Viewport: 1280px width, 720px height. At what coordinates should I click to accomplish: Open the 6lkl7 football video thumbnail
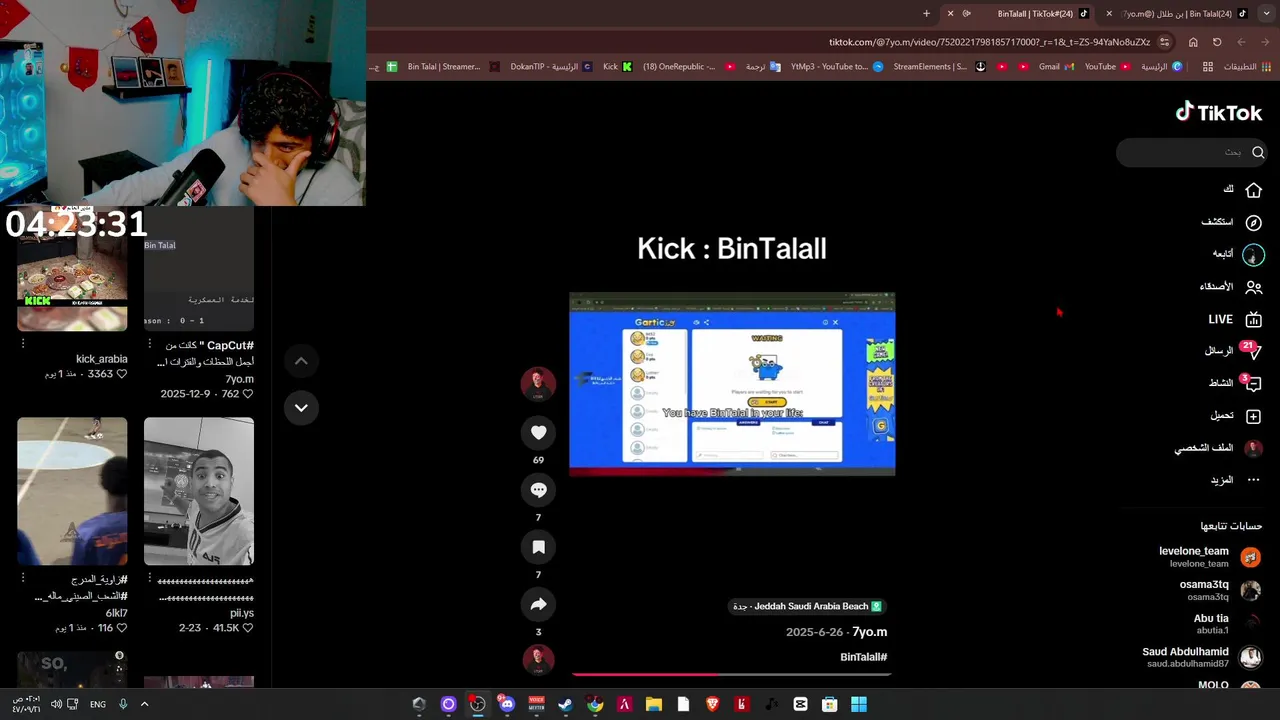coord(72,491)
